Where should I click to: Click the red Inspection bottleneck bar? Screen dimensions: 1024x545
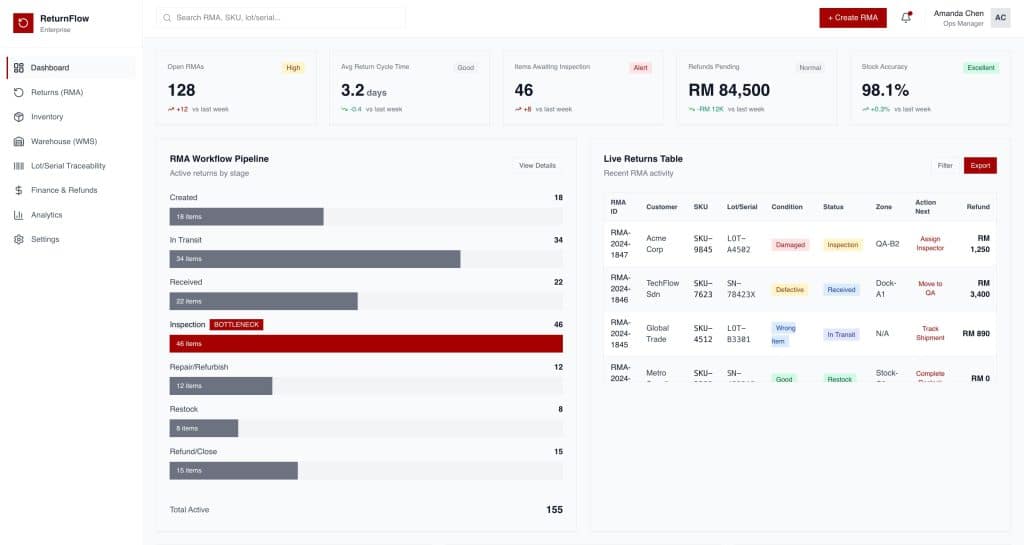pyautogui.click(x=366, y=343)
